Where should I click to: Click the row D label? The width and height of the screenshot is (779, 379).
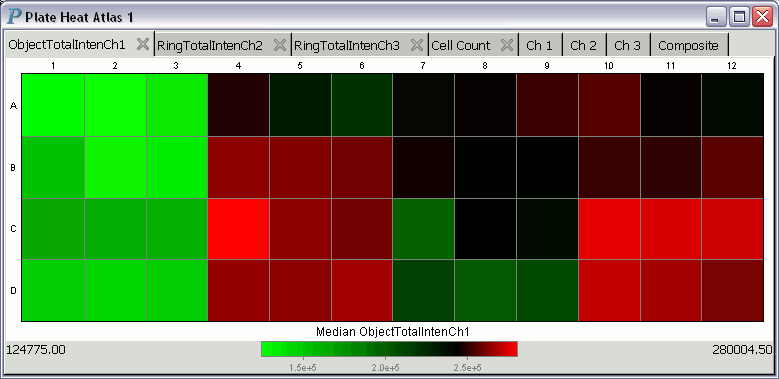13,291
